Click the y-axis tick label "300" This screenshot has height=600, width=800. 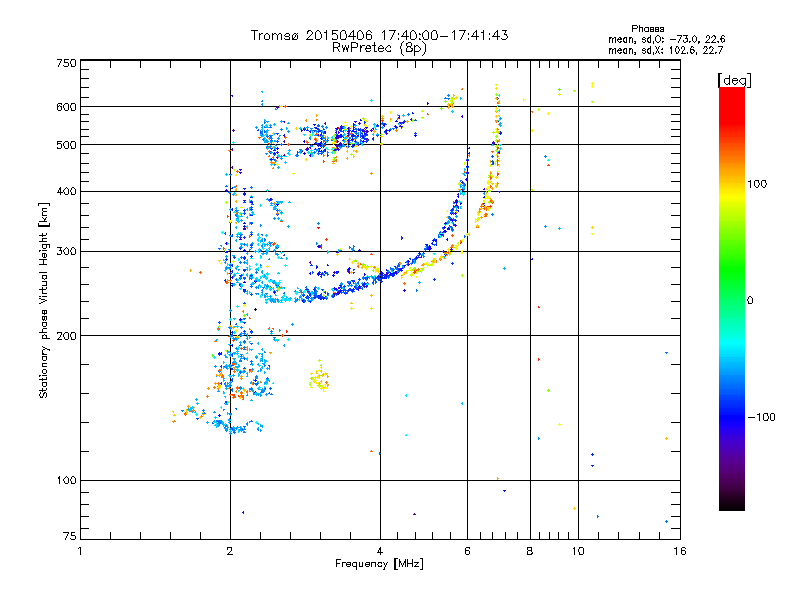[x=66, y=251]
